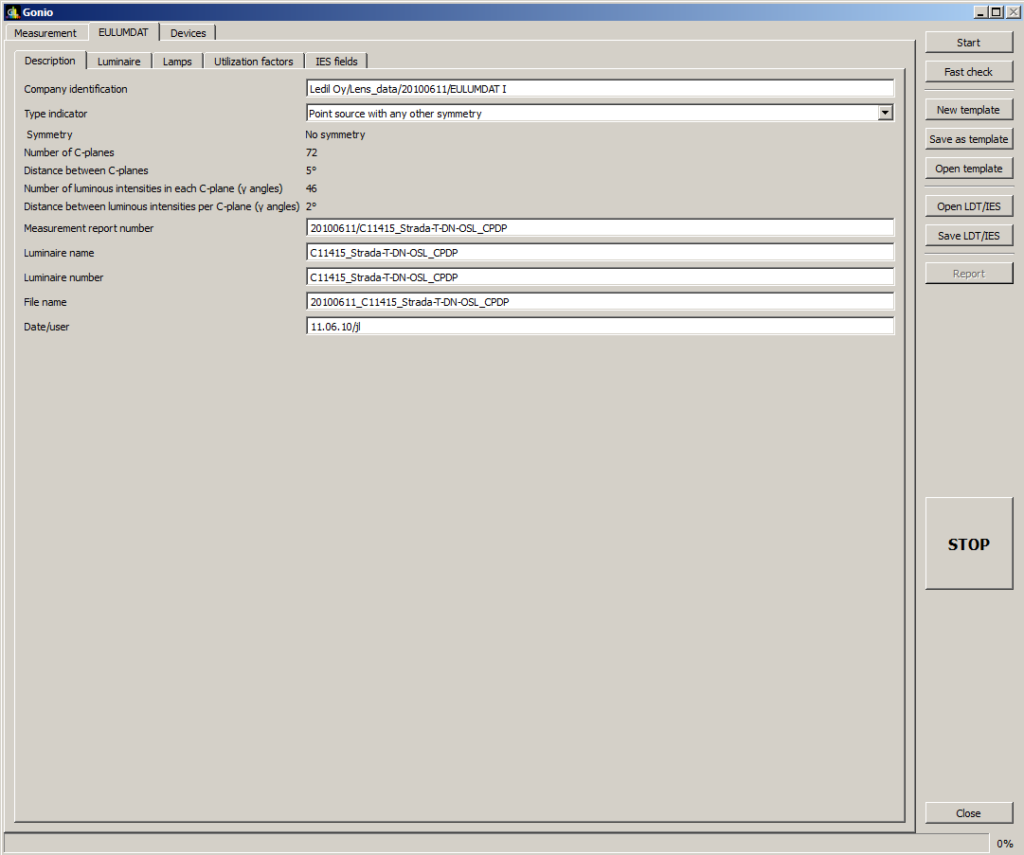The width and height of the screenshot is (1024, 855).
Task: Run a Fast check
Action: (x=968, y=72)
